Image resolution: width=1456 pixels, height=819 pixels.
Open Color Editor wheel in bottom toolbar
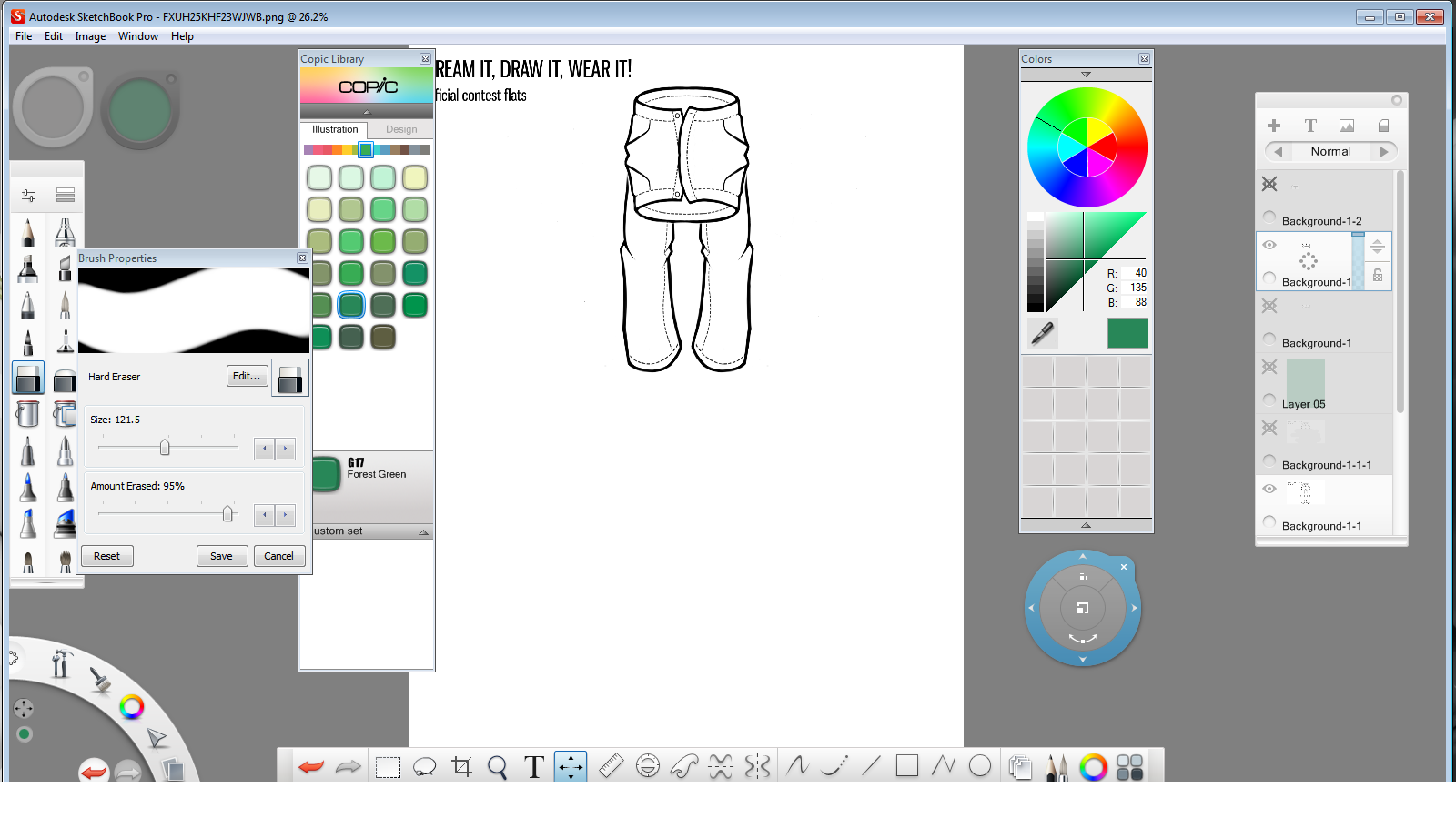(x=1093, y=767)
